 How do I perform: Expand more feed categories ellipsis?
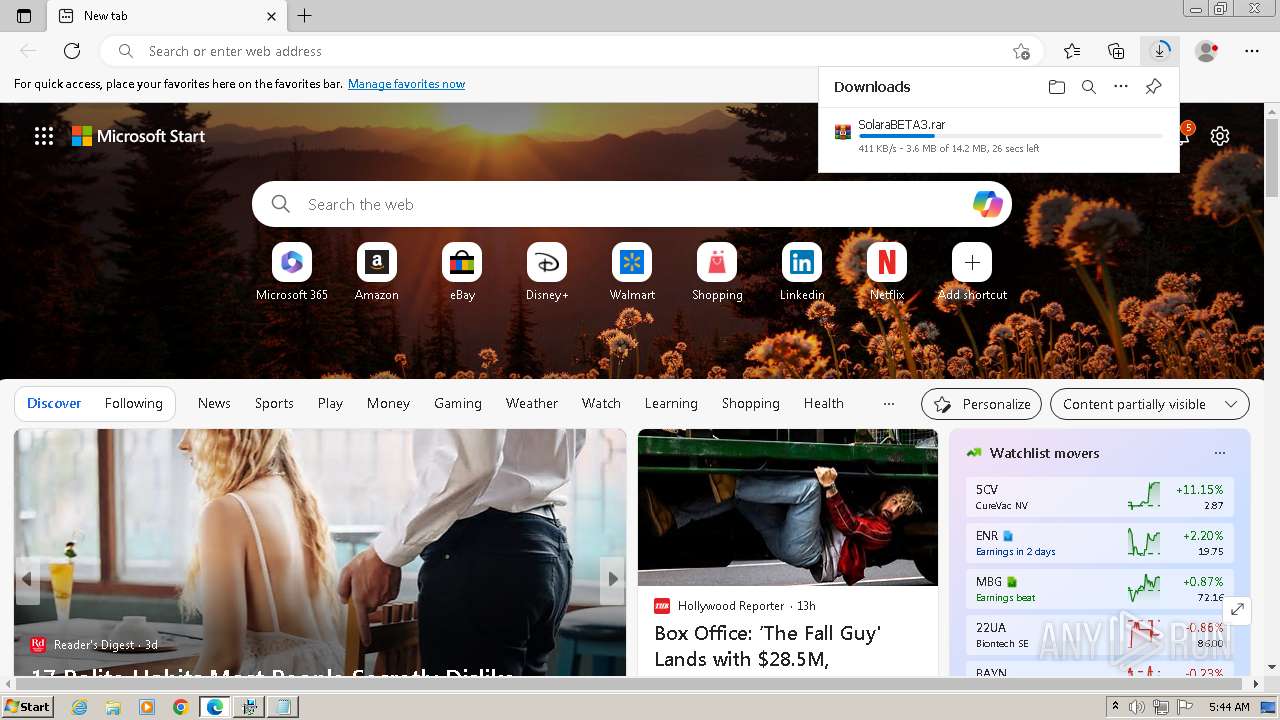(x=888, y=403)
